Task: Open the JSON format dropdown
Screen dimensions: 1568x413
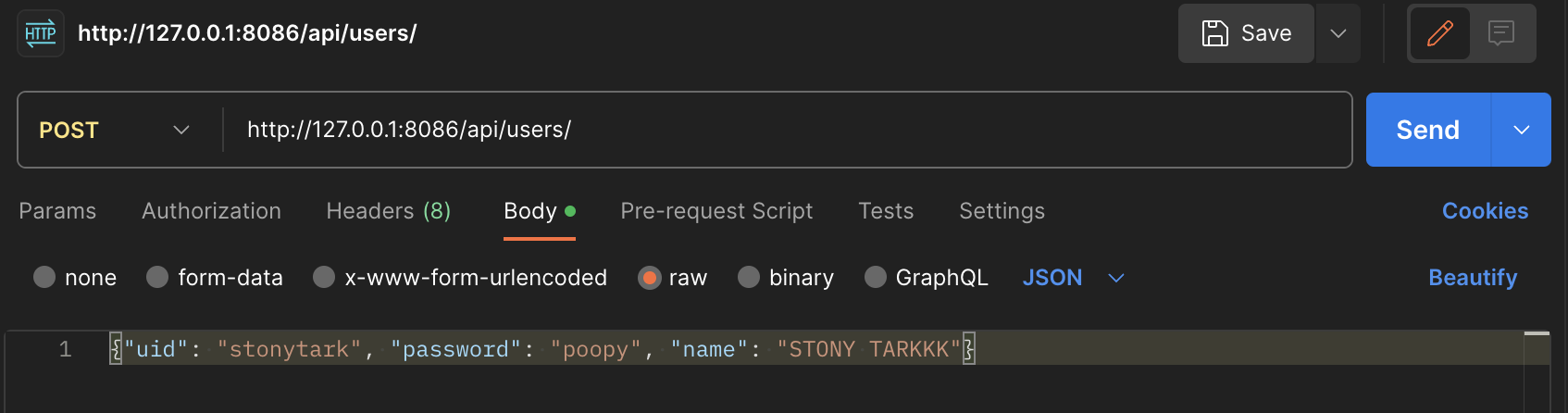Action: click(1073, 277)
